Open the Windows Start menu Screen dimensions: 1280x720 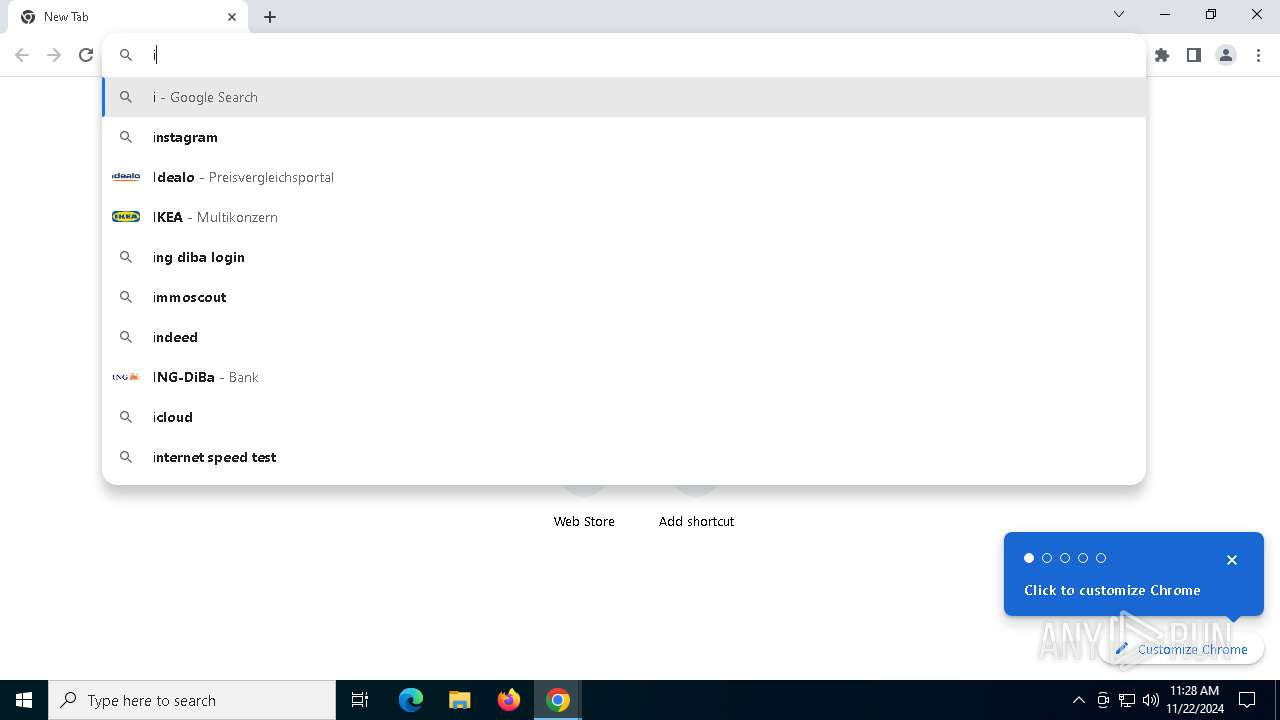click(x=24, y=700)
